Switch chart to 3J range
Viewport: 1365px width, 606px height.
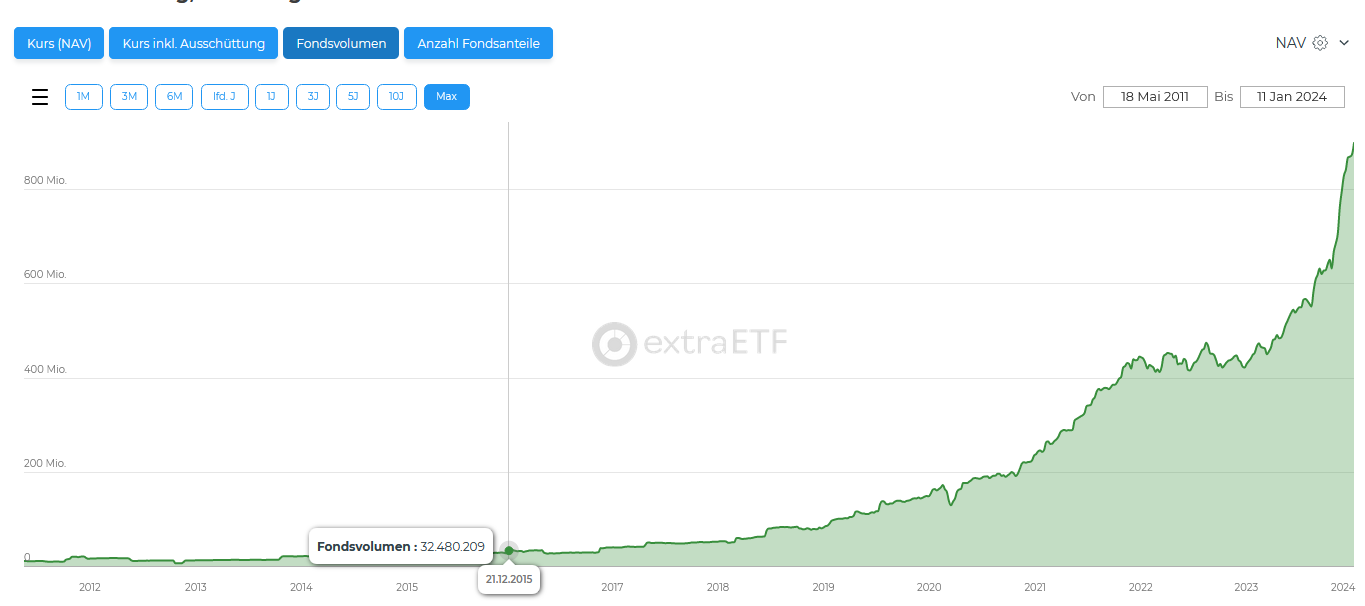click(312, 97)
